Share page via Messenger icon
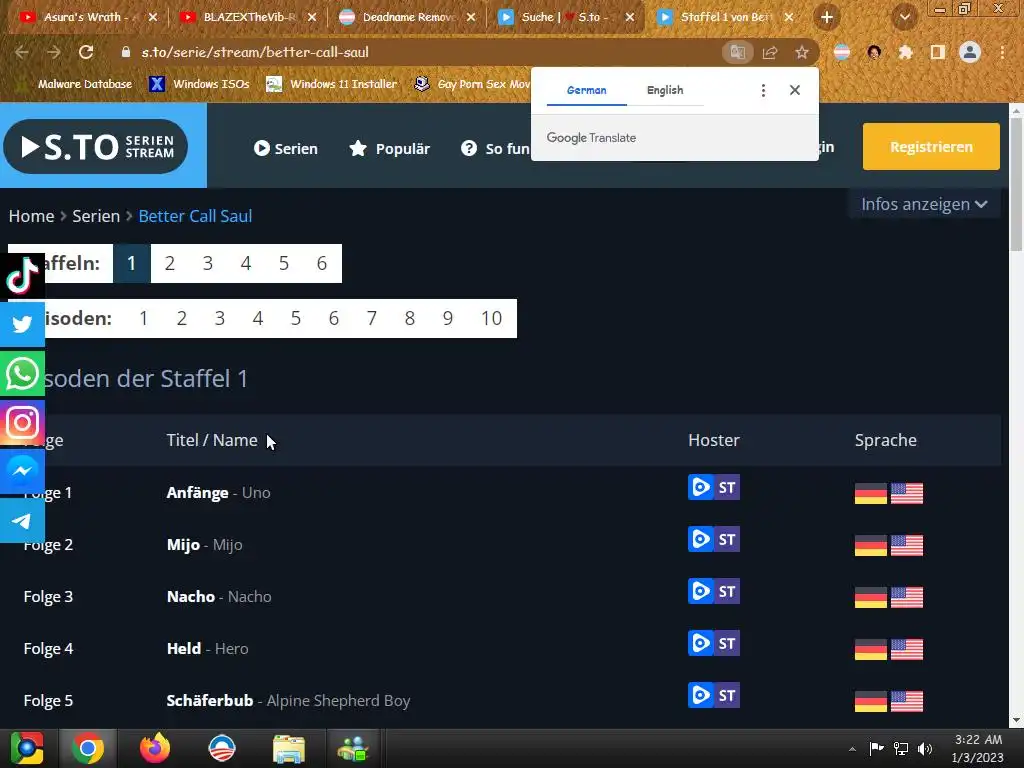1024x768 pixels. point(22,472)
